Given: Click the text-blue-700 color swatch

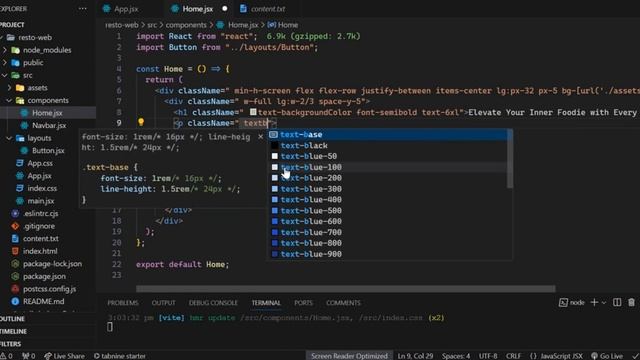Looking at the screenshot, I should (275, 232).
